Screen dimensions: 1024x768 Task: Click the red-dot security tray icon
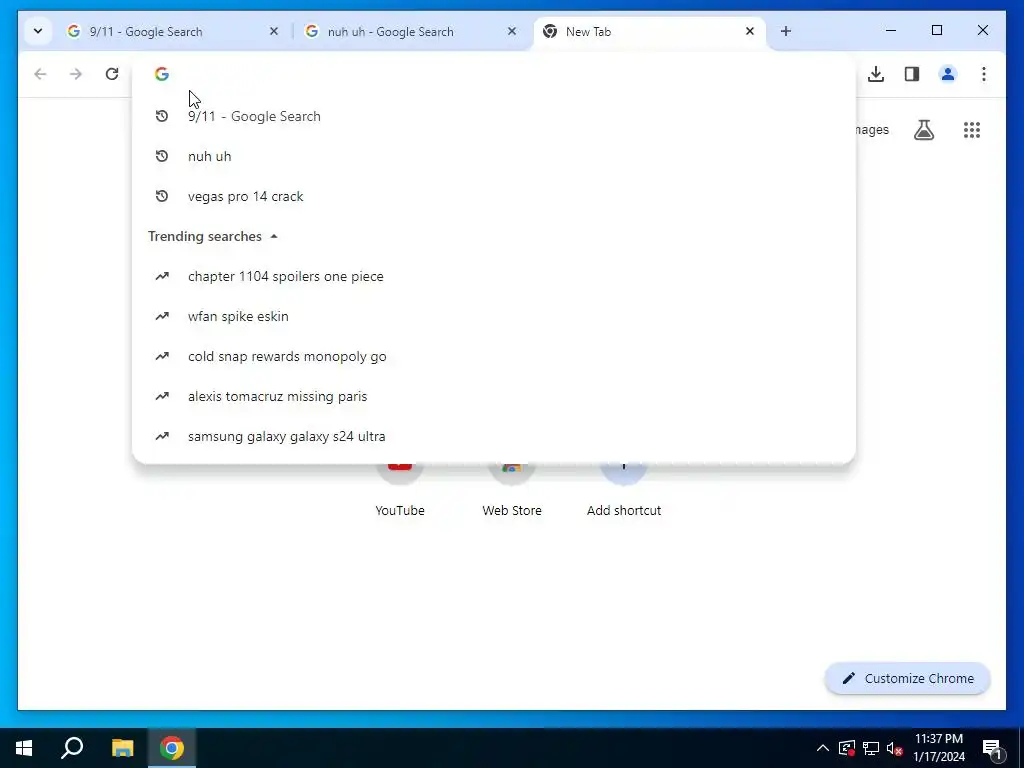coord(847,748)
